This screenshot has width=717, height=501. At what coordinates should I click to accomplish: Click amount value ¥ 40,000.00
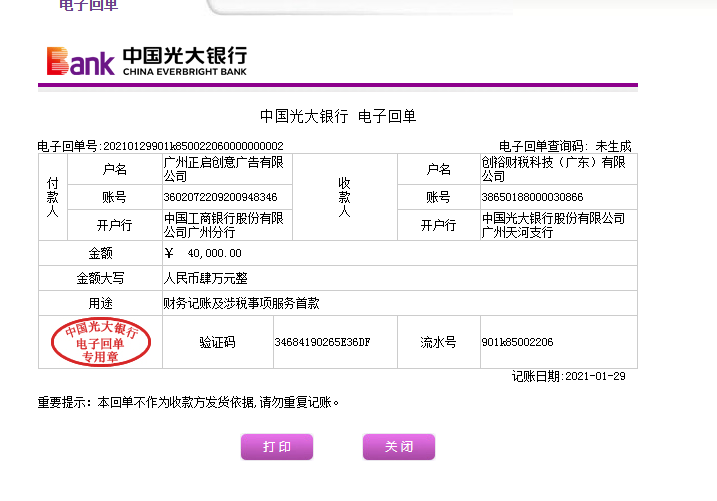[x=203, y=253]
